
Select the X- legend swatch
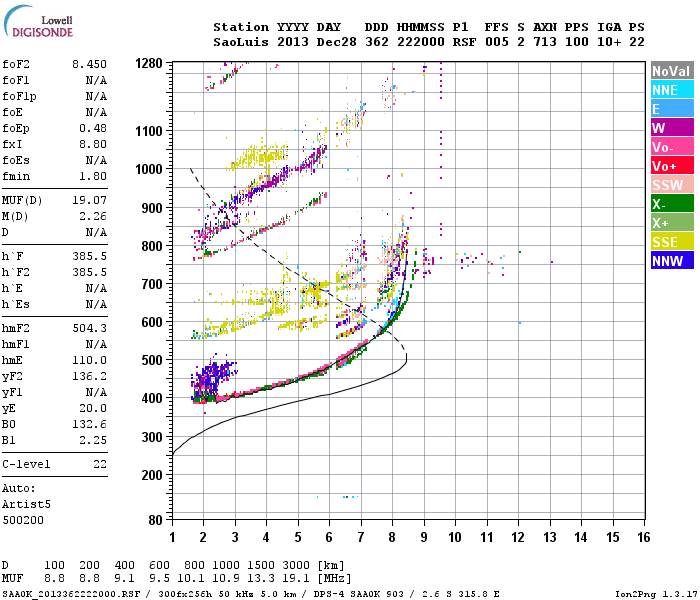[x=672, y=204]
